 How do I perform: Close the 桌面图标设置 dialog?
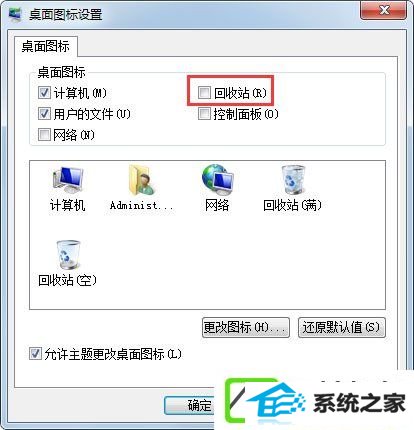[x=384, y=10]
